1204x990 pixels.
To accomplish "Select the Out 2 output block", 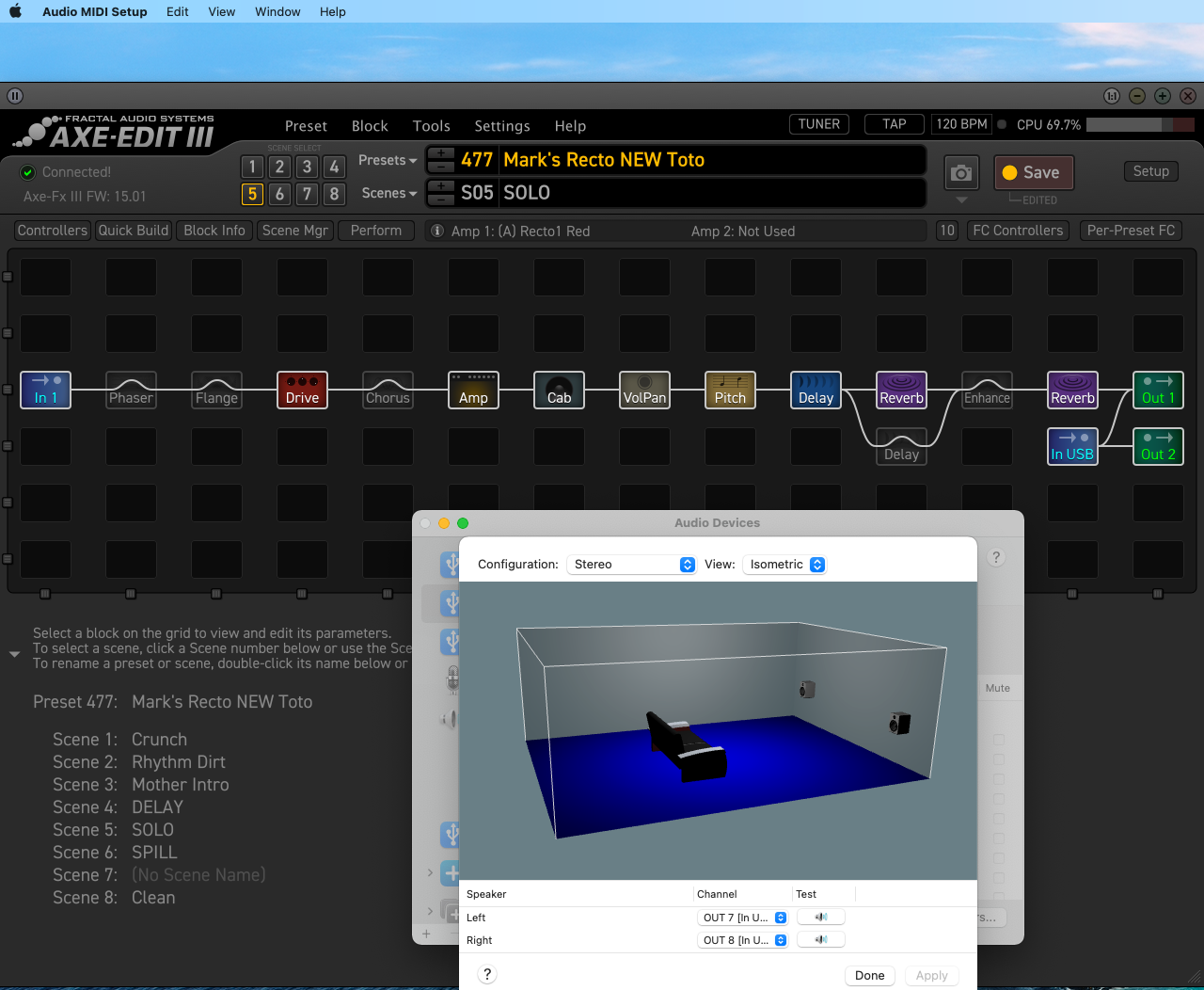I will [x=1159, y=446].
